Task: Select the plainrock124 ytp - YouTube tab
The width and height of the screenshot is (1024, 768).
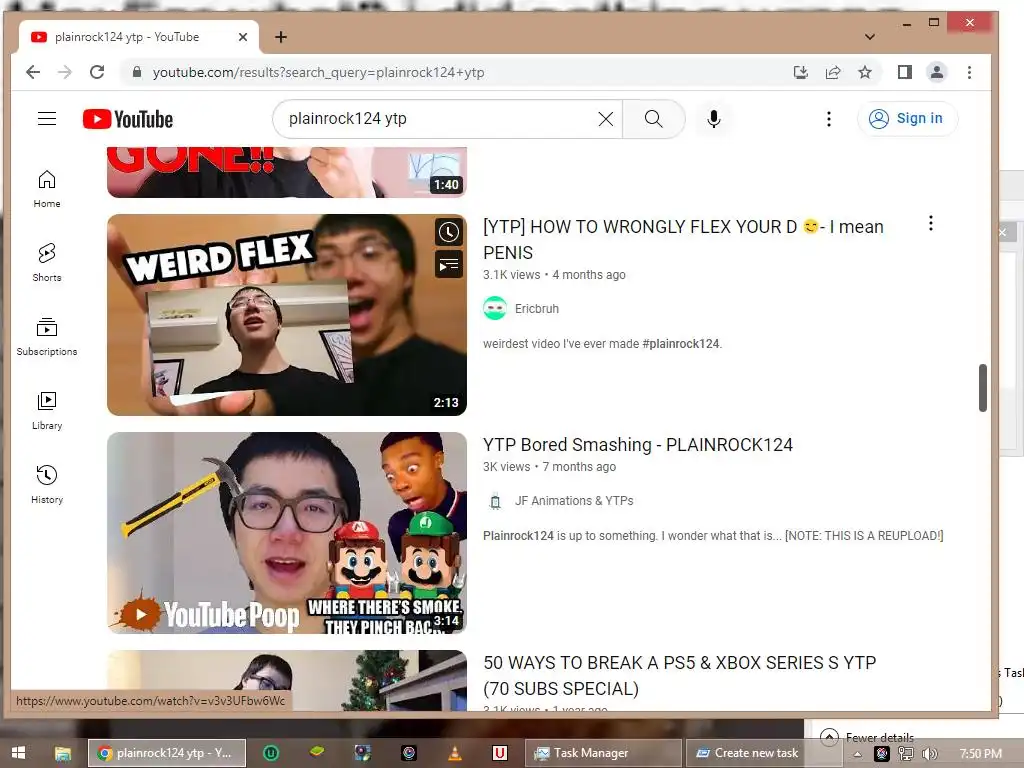Action: coord(138,37)
